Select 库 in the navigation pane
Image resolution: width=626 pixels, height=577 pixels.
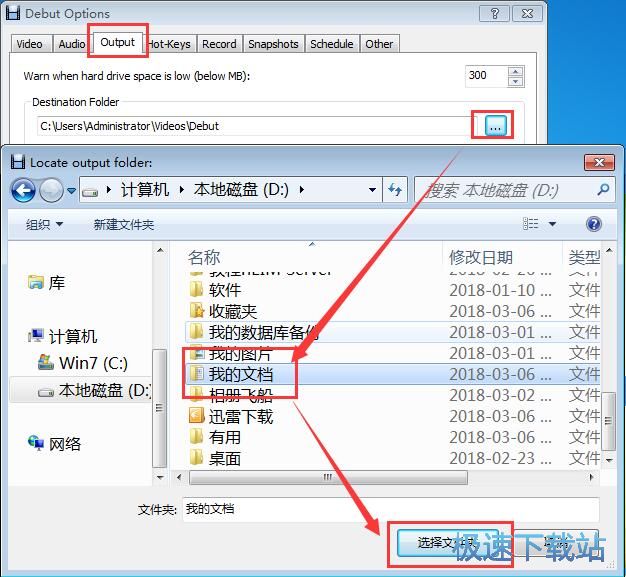(x=46, y=282)
